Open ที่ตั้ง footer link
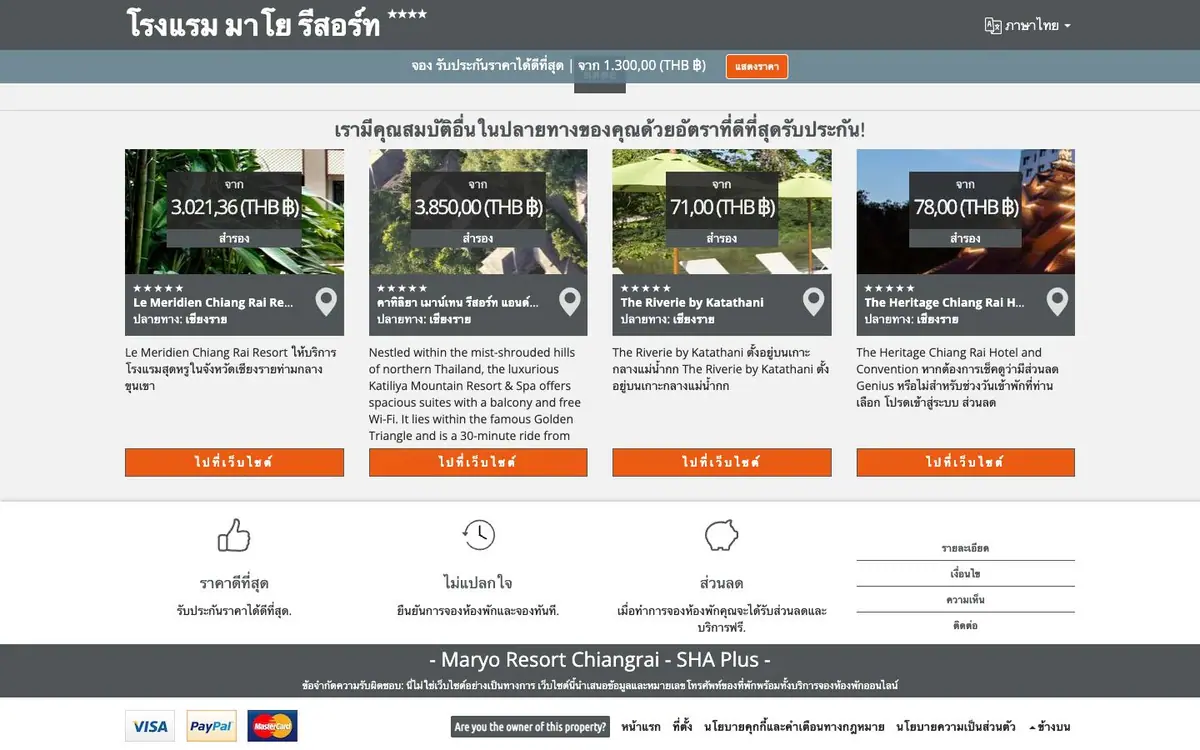This screenshot has width=1200, height=750. (x=682, y=727)
